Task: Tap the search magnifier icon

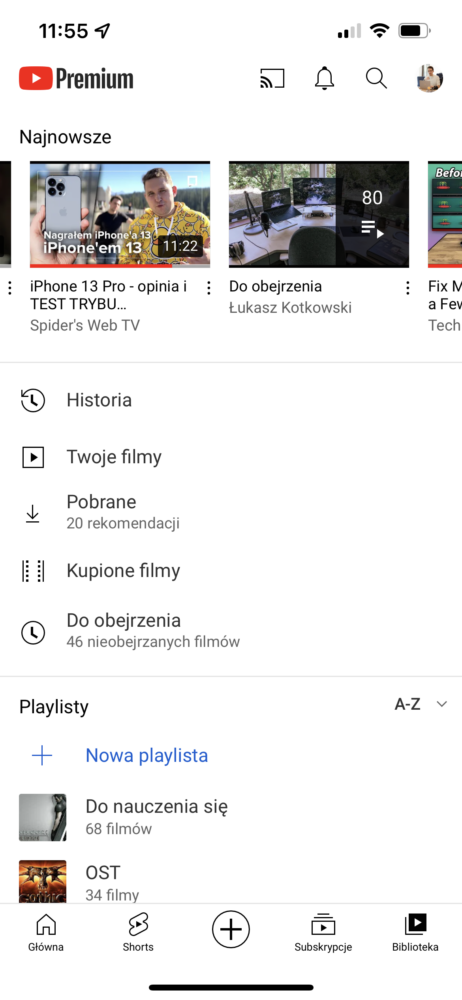Action: (376, 78)
